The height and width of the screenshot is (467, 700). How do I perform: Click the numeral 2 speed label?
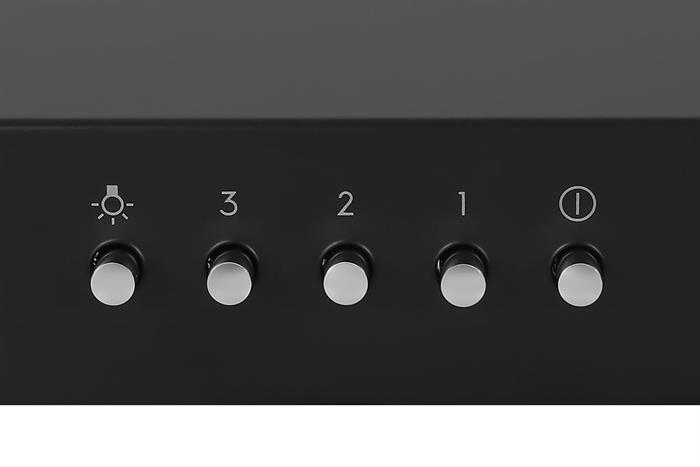click(x=346, y=204)
